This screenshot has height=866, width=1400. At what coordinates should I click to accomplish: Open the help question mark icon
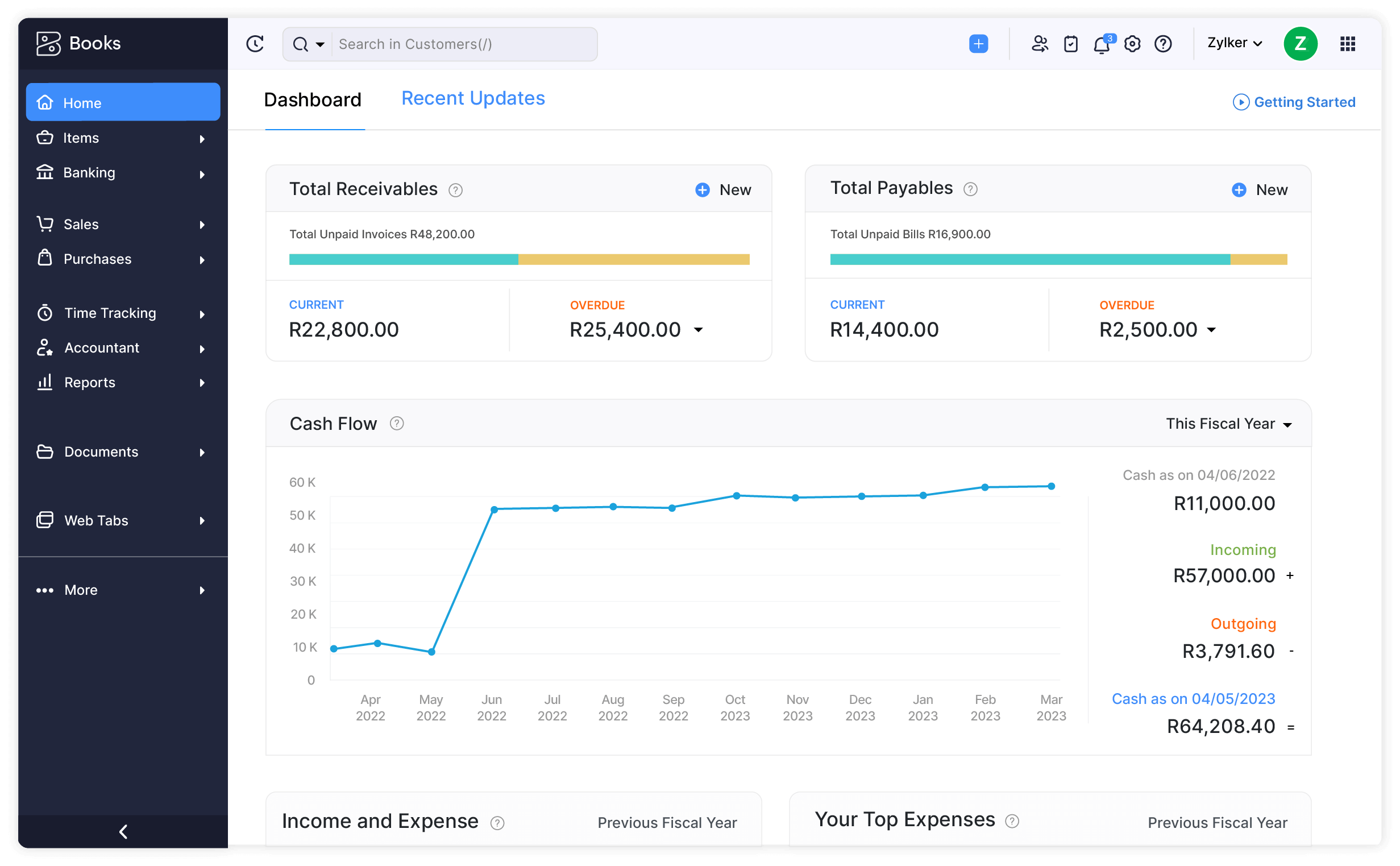coord(1163,44)
